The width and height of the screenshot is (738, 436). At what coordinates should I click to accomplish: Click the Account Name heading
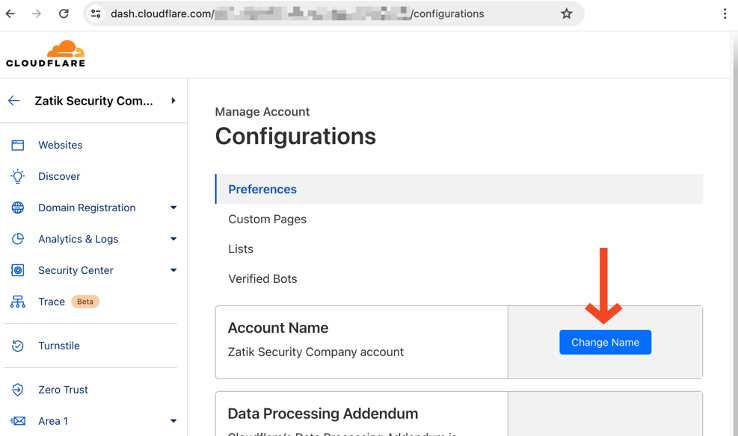278,328
